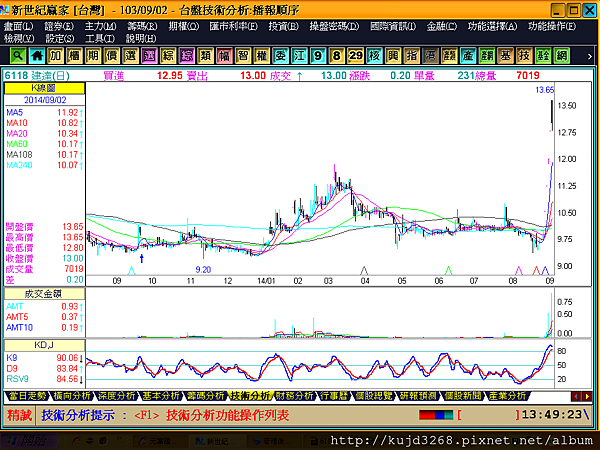Open the 說明(H) help menu
Screen dimensions: 600x450
[x=141, y=38]
